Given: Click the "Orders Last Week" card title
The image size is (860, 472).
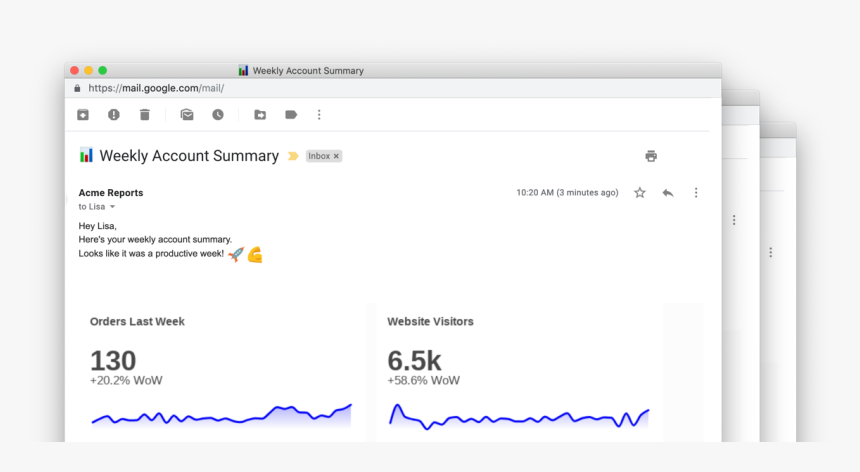Looking at the screenshot, I should click(x=137, y=322).
